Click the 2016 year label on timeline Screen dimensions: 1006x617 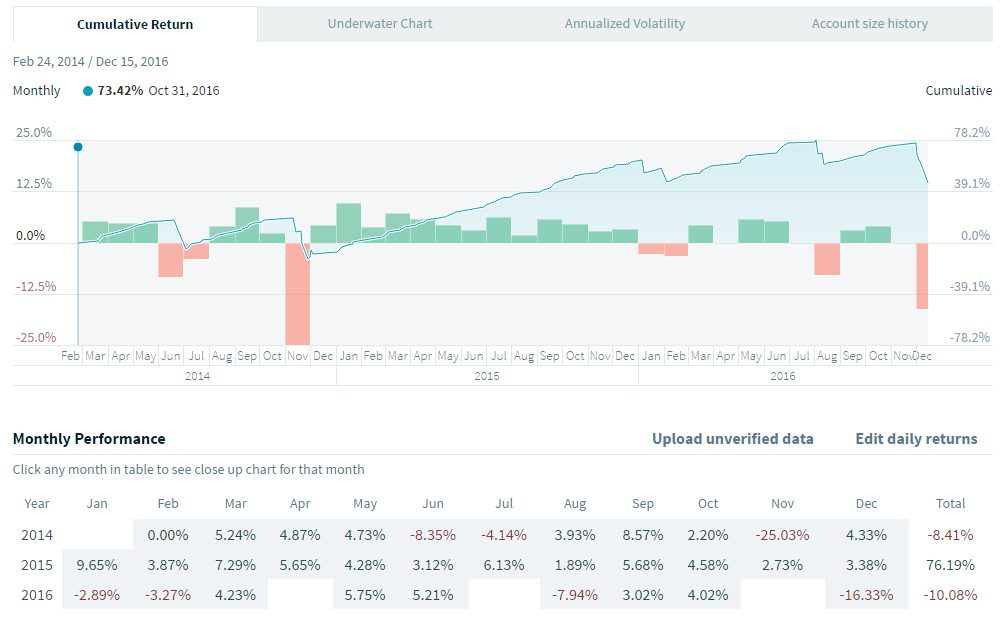[783, 376]
